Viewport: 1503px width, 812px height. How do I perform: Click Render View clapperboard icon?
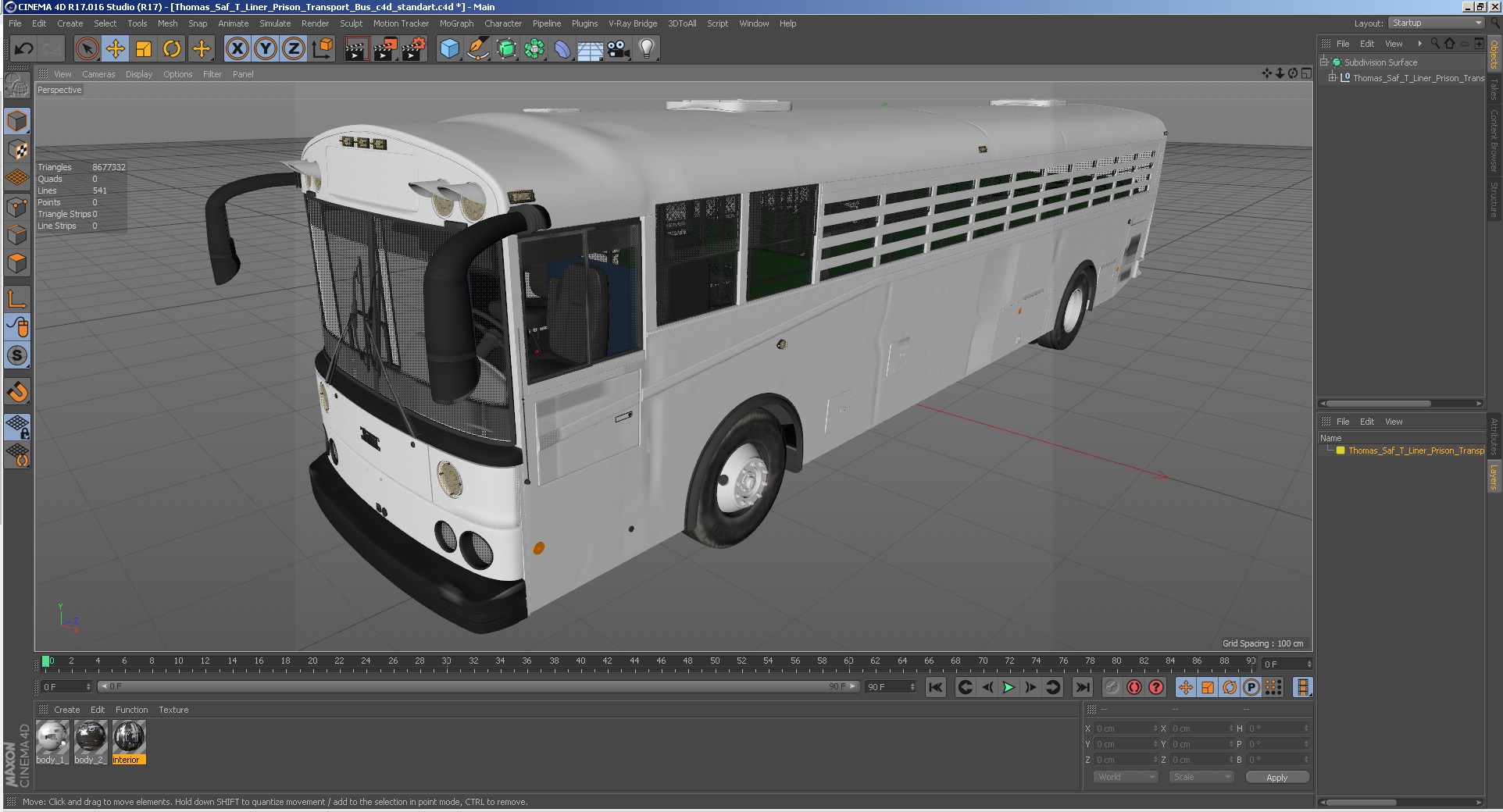point(355,49)
